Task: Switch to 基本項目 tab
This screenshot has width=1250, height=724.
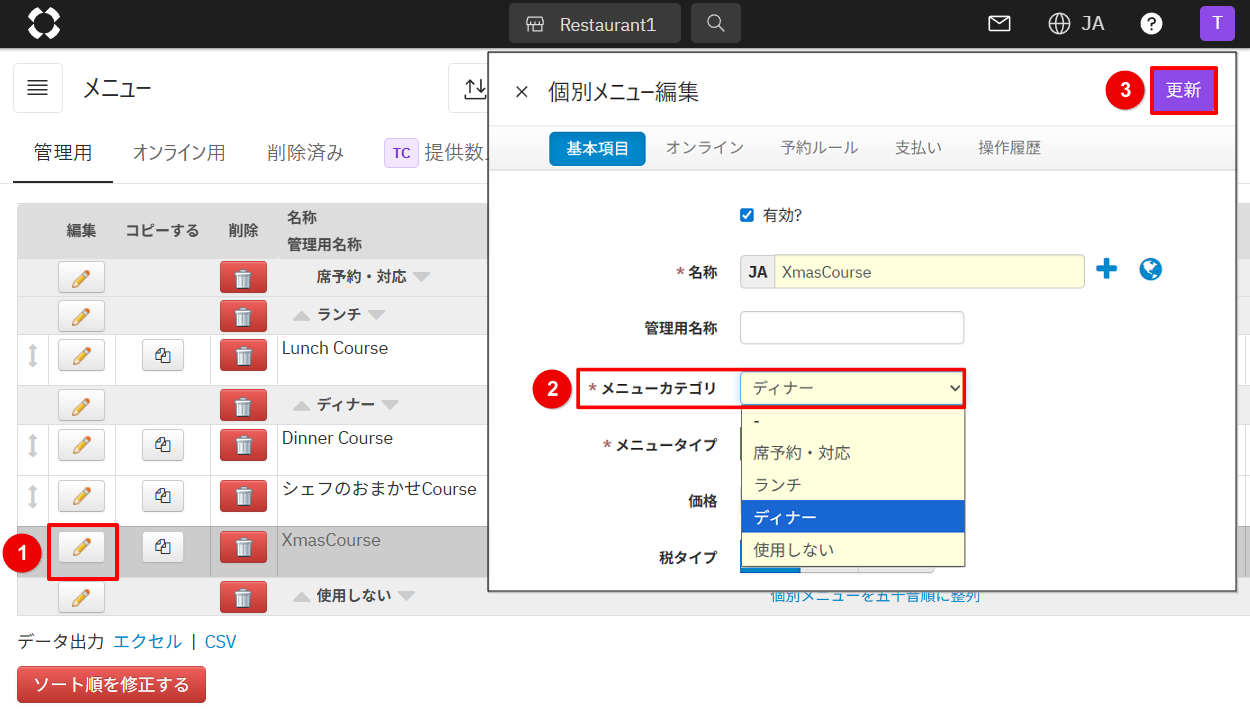Action: pyautogui.click(x=597, y=148)
